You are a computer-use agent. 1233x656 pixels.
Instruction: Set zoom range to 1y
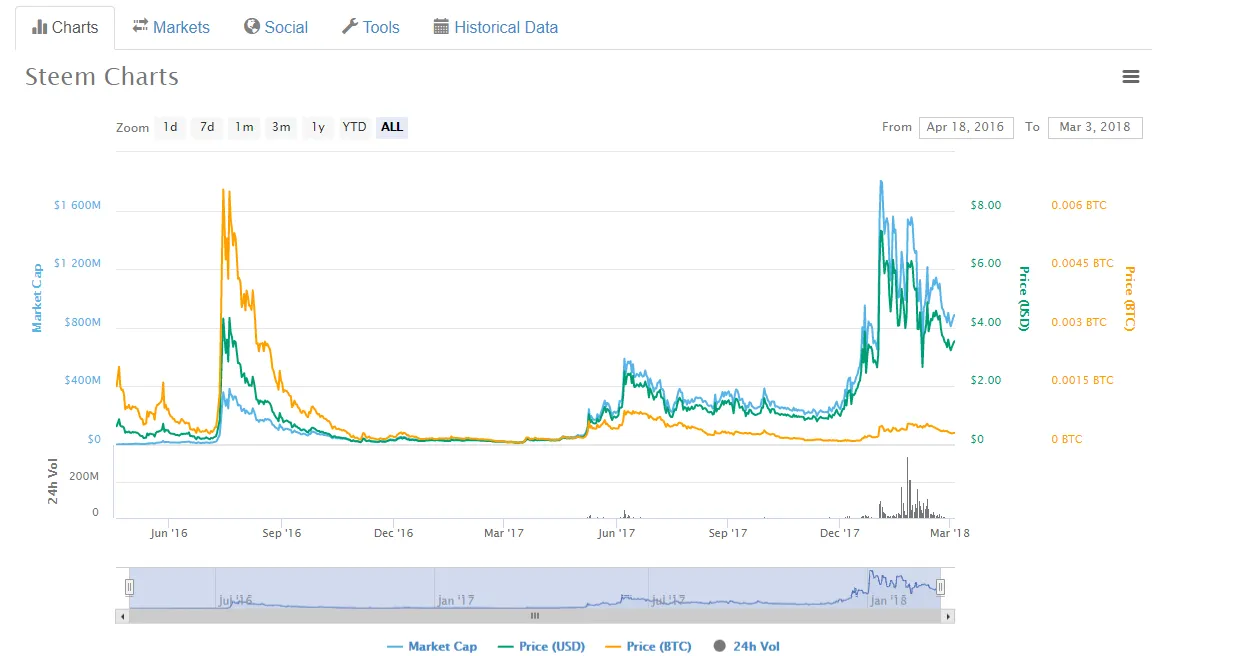pos(318,127)
